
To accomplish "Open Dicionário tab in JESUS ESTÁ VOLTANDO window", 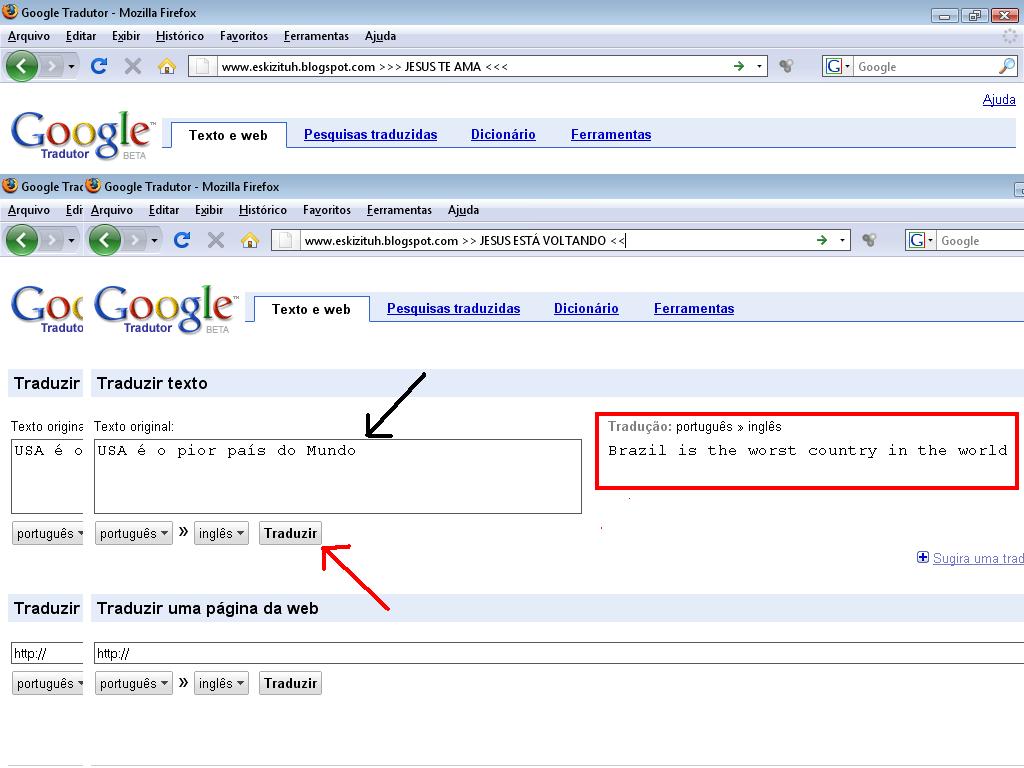I will click(586, 308).
